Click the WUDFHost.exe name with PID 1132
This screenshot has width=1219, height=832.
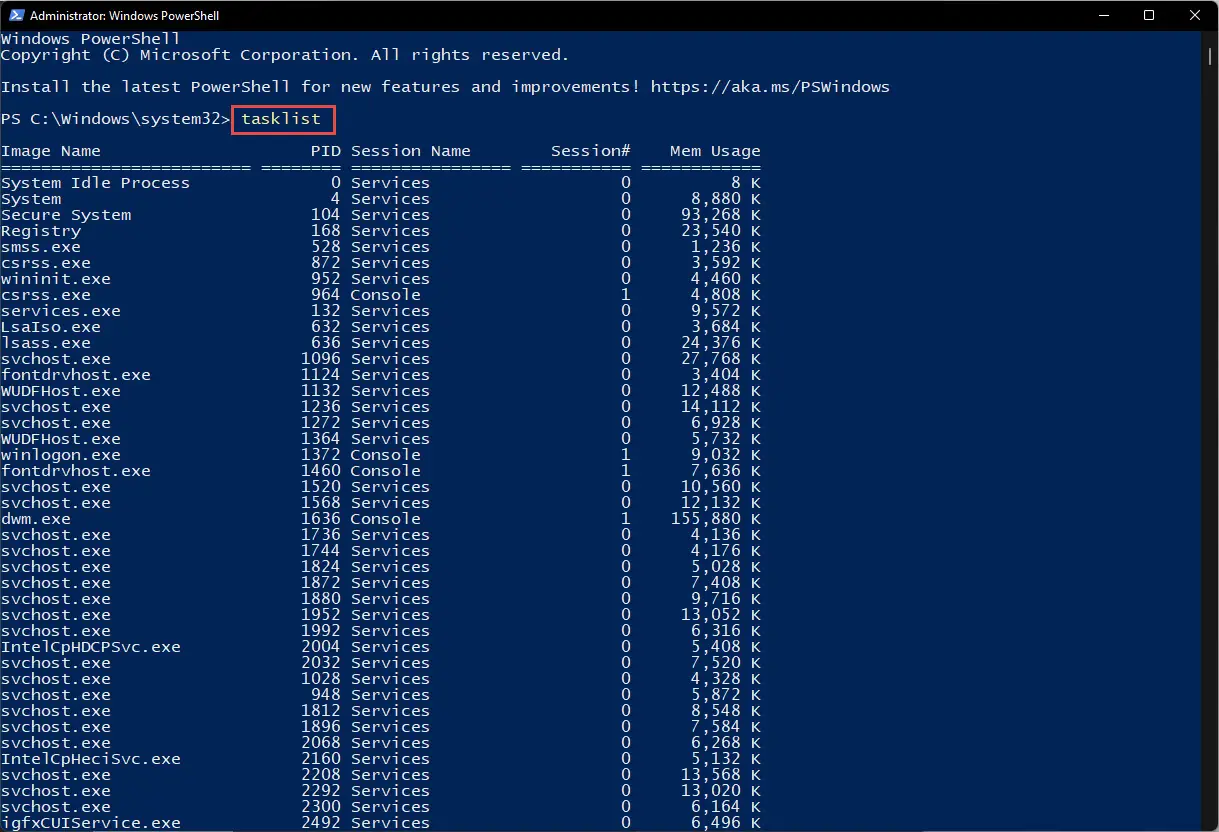tap(61, 391)
